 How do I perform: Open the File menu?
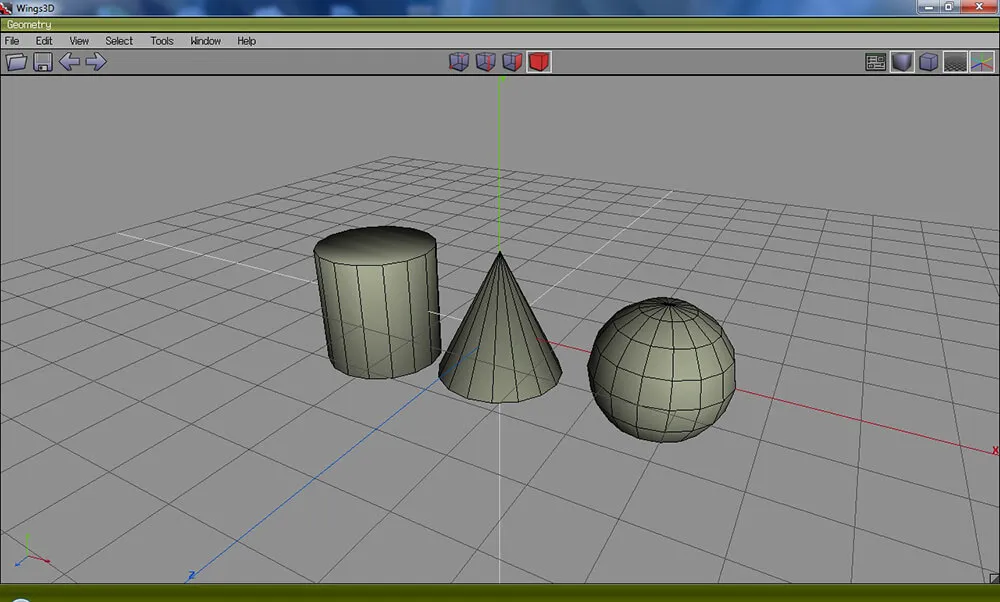coord(12,41)
